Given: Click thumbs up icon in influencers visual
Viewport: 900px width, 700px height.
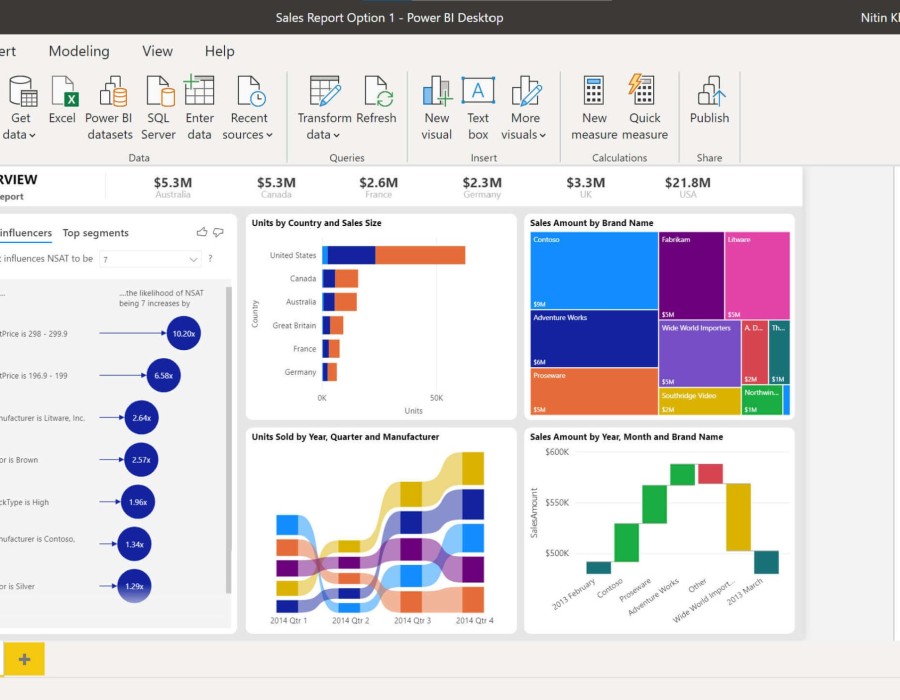Looking at the screenshot, I should [x=202, y=232].
